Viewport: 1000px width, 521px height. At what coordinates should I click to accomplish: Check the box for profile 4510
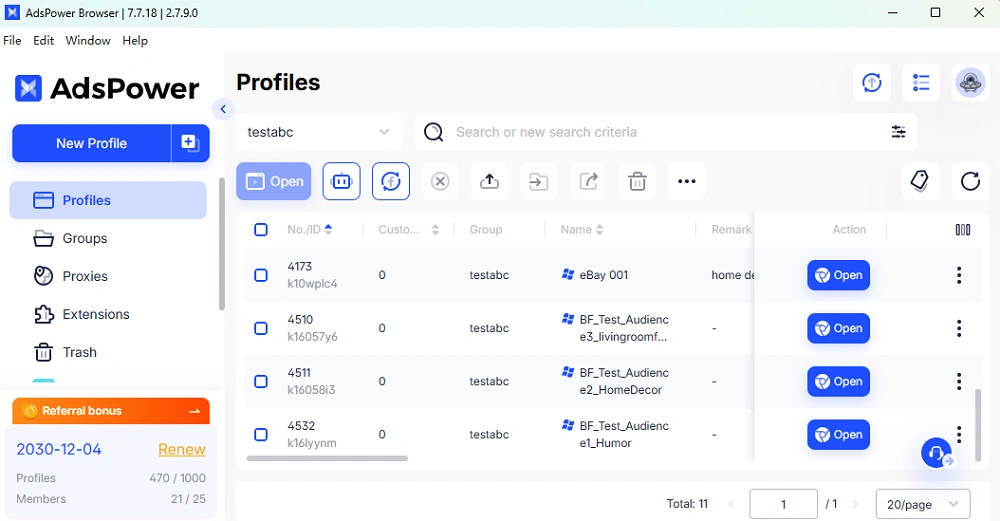[261, 328]
